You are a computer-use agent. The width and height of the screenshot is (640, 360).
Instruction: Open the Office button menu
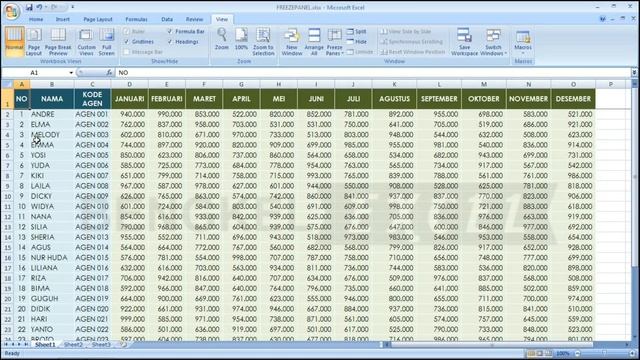pos(11,11)
